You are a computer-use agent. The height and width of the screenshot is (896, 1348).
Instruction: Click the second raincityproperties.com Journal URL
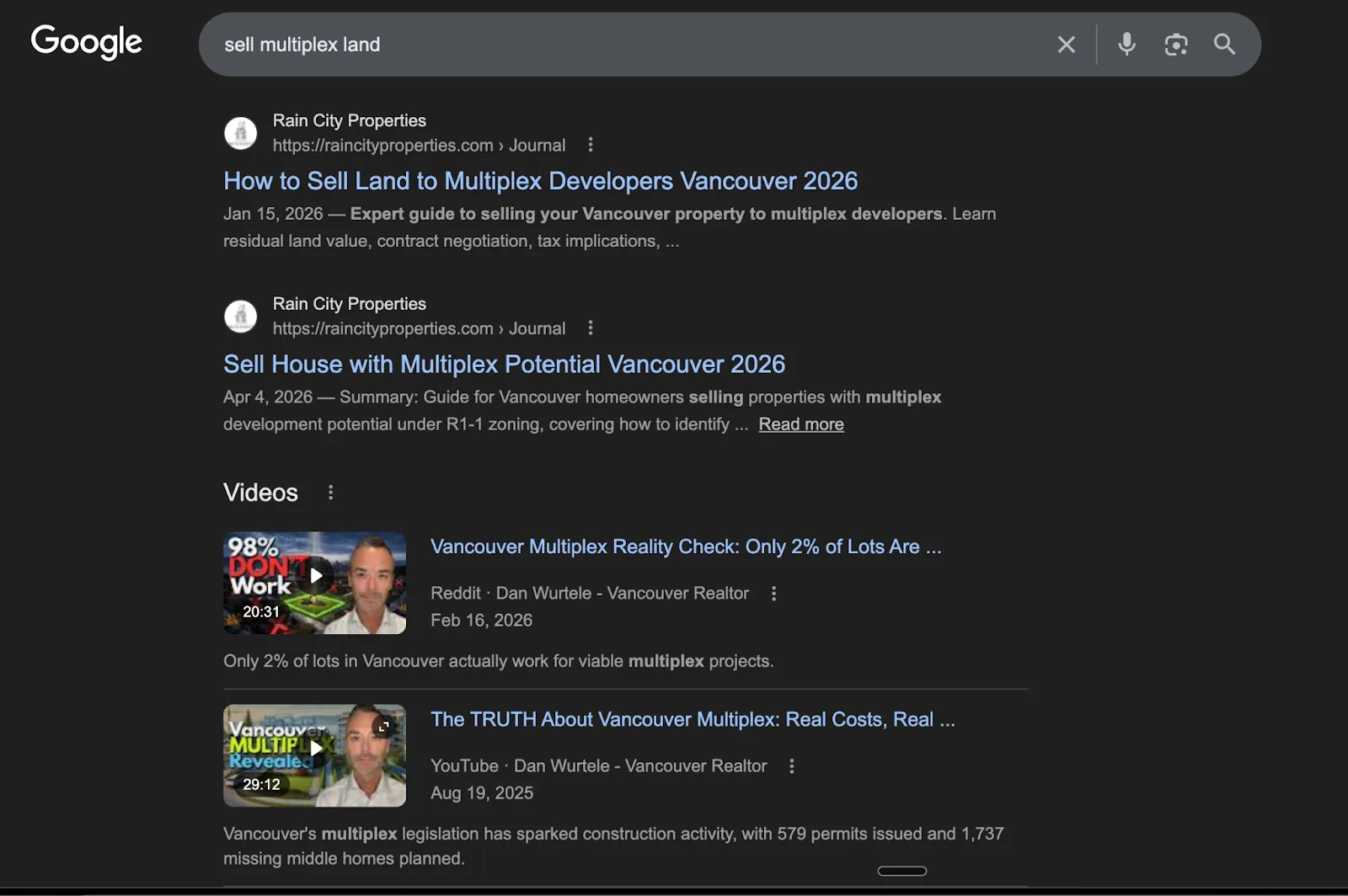[419, 328]
